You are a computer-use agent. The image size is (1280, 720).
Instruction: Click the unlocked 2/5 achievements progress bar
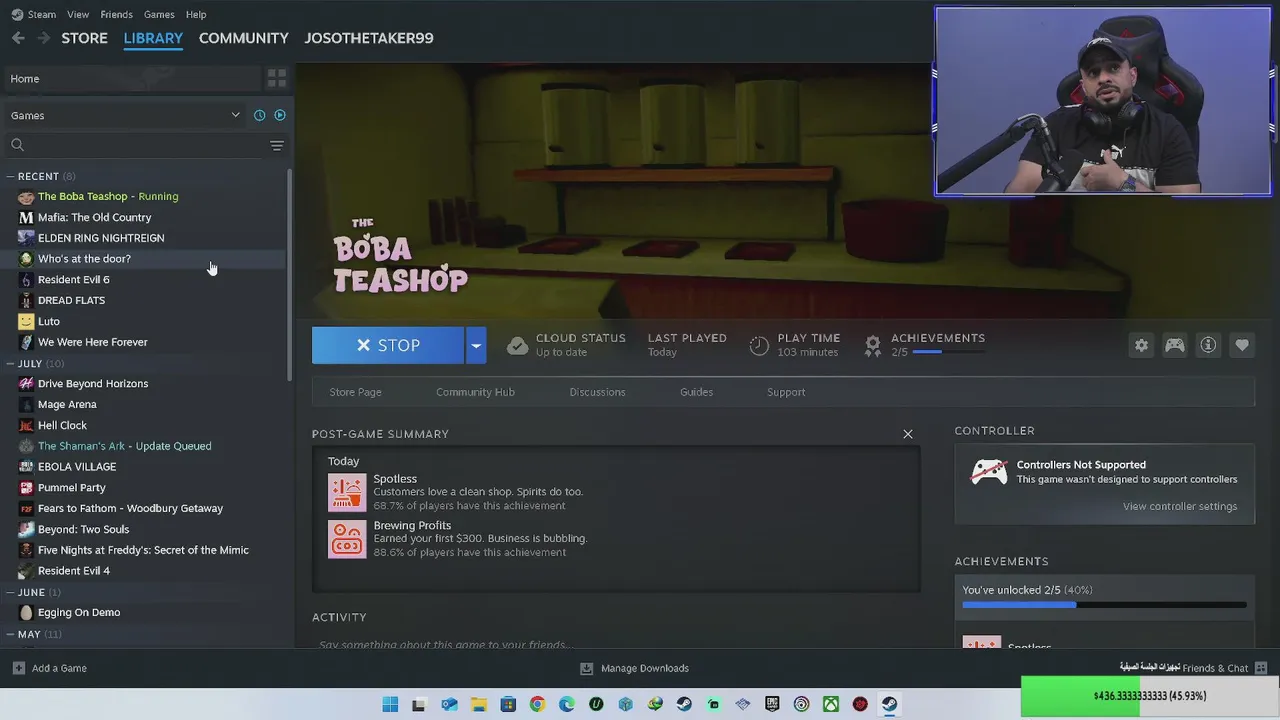(x=1104, y=604)
